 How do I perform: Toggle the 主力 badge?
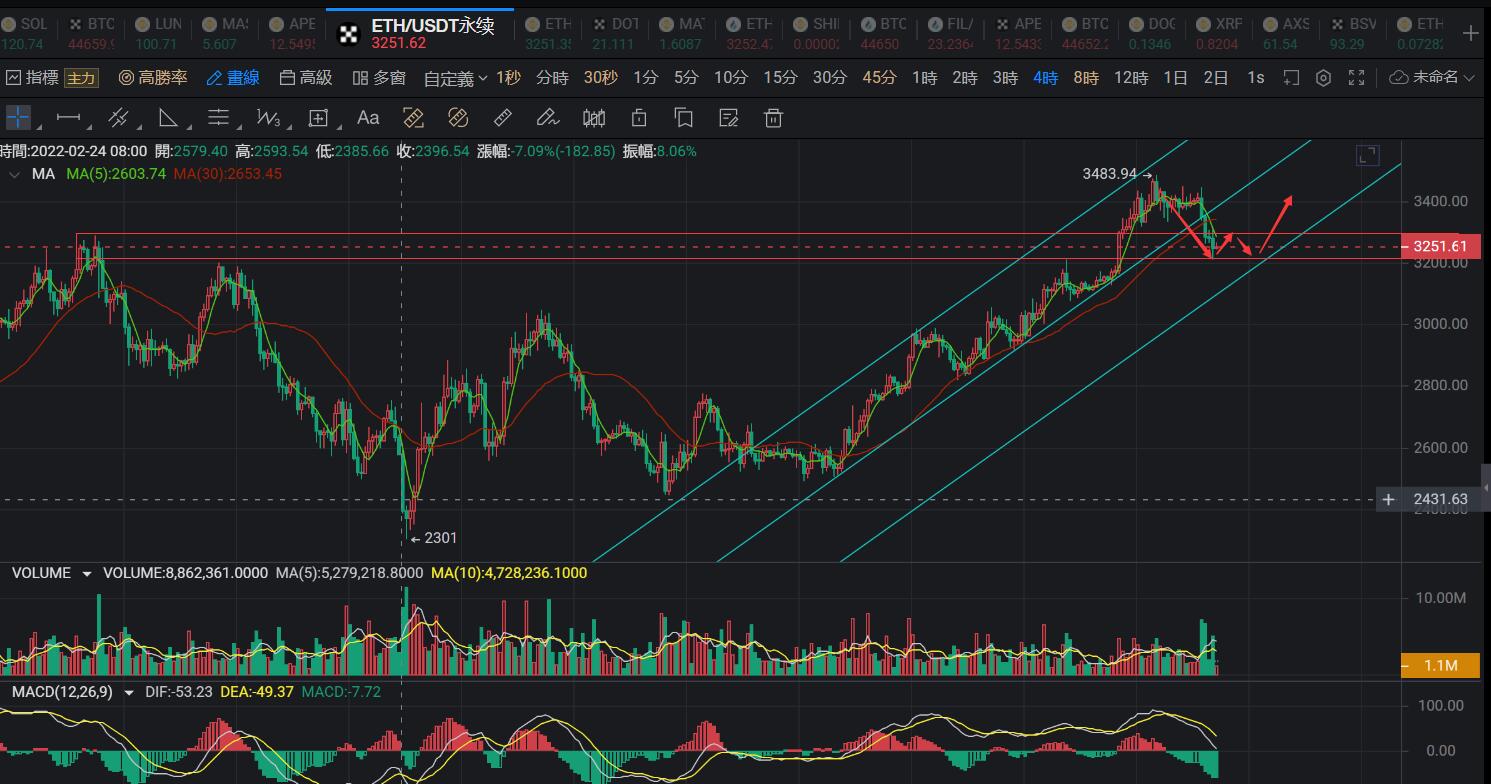click(81, 78)
